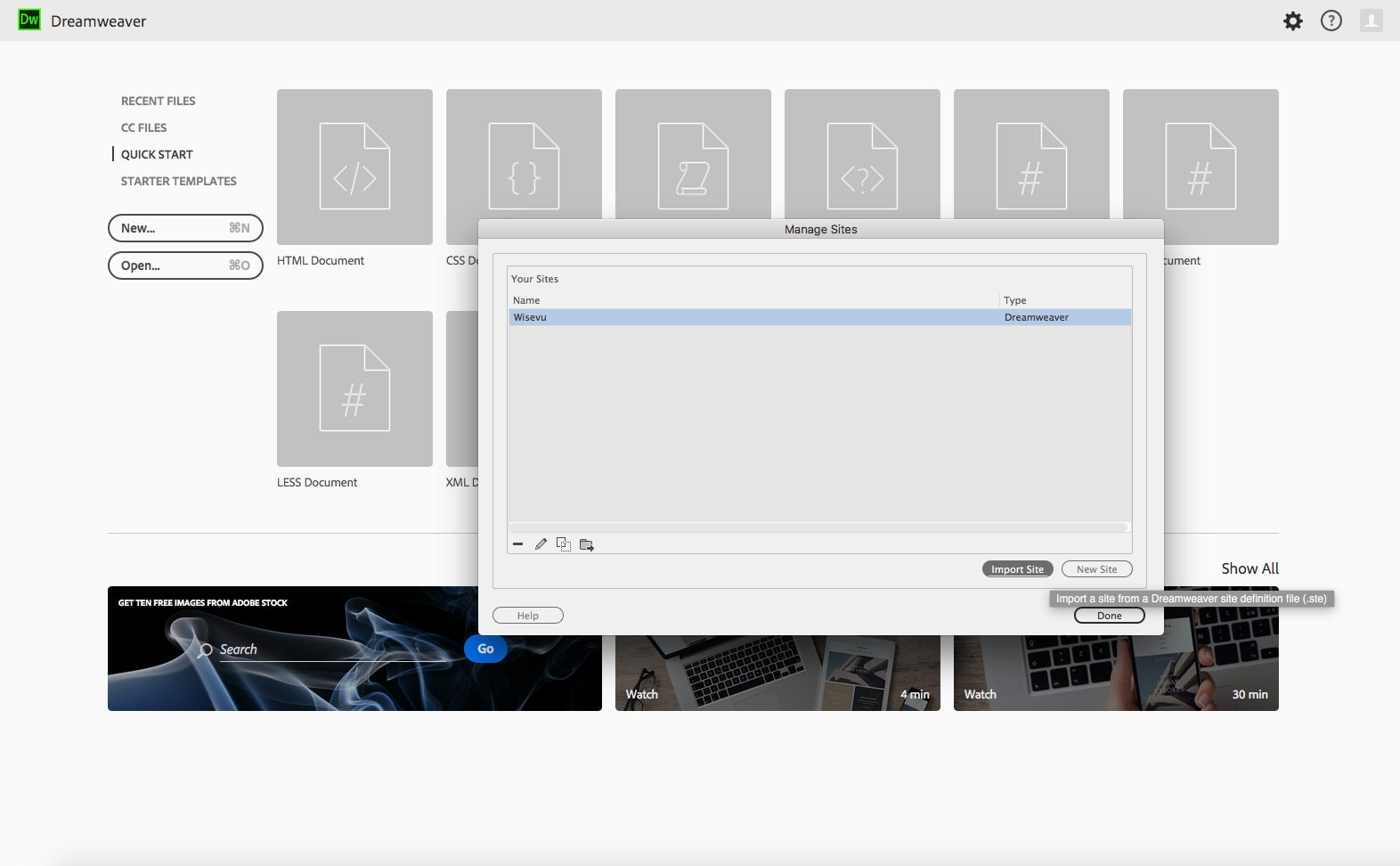
Task: Switch to RECENT FILES
Action: coord(158,101)
